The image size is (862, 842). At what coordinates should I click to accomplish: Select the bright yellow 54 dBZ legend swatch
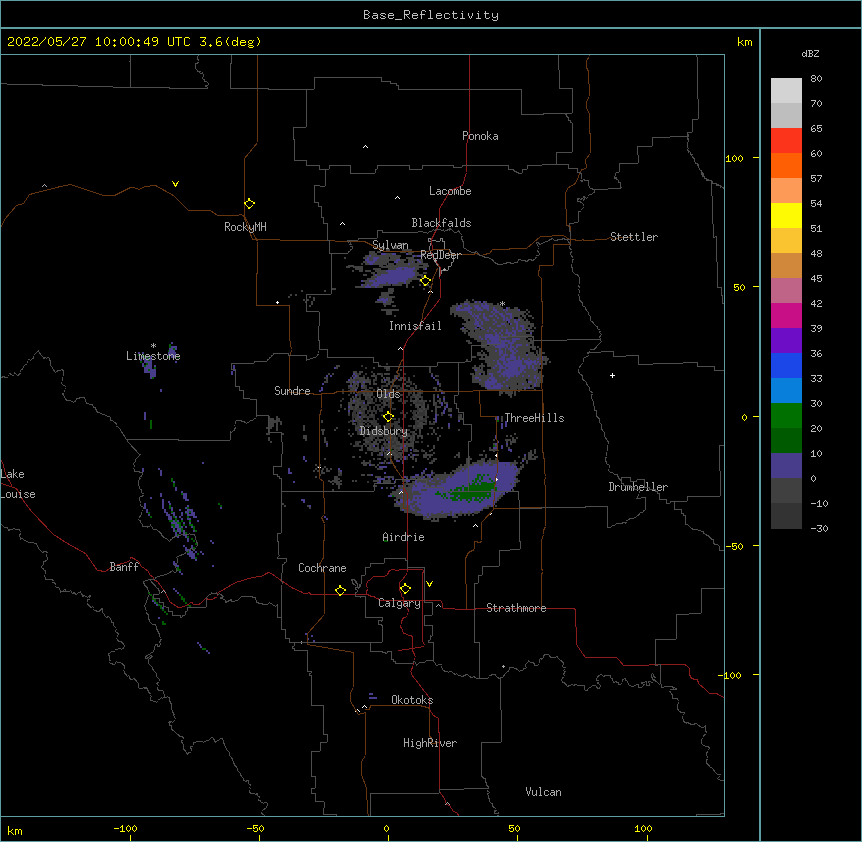tap(786, 215)
